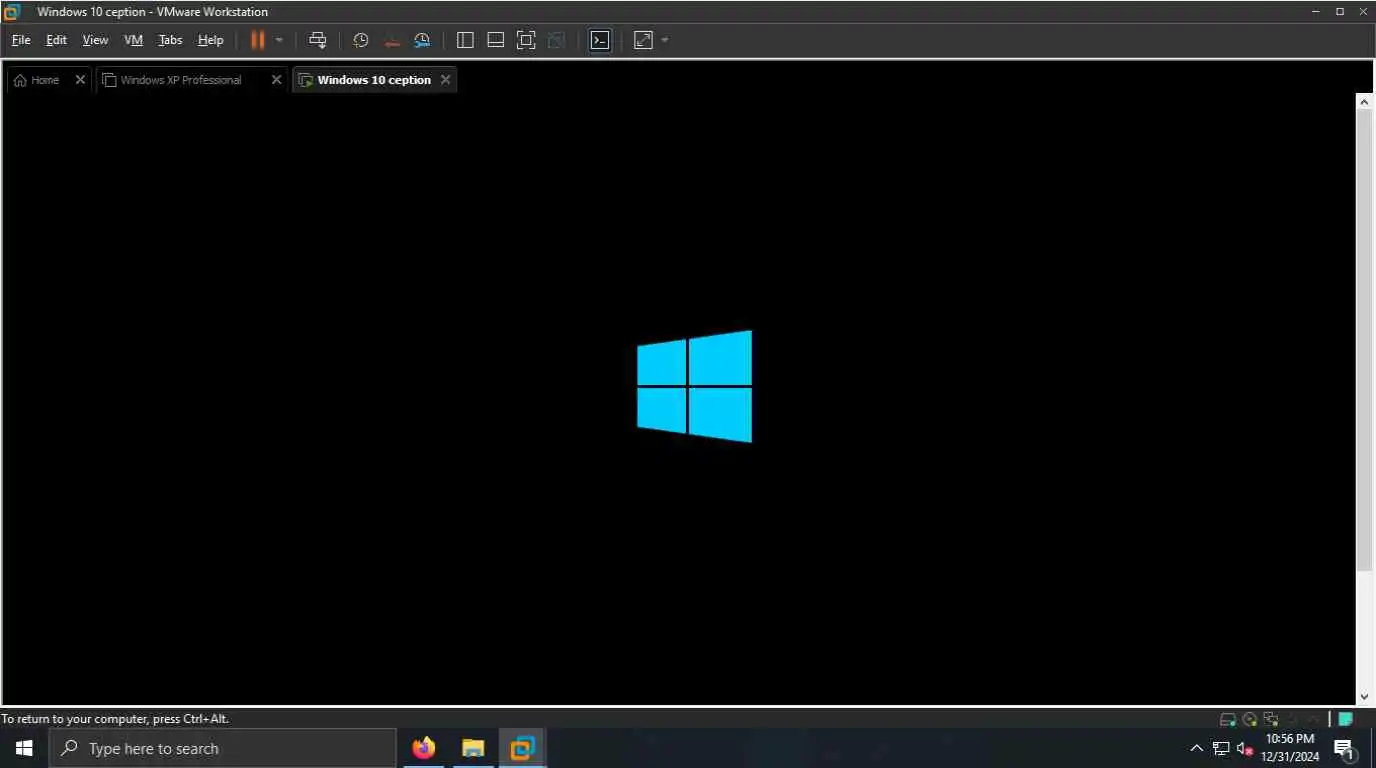The width and height of the screenshot is (1376, 768).
Task: Click the taskbar search box
Action: click(222, 748)
